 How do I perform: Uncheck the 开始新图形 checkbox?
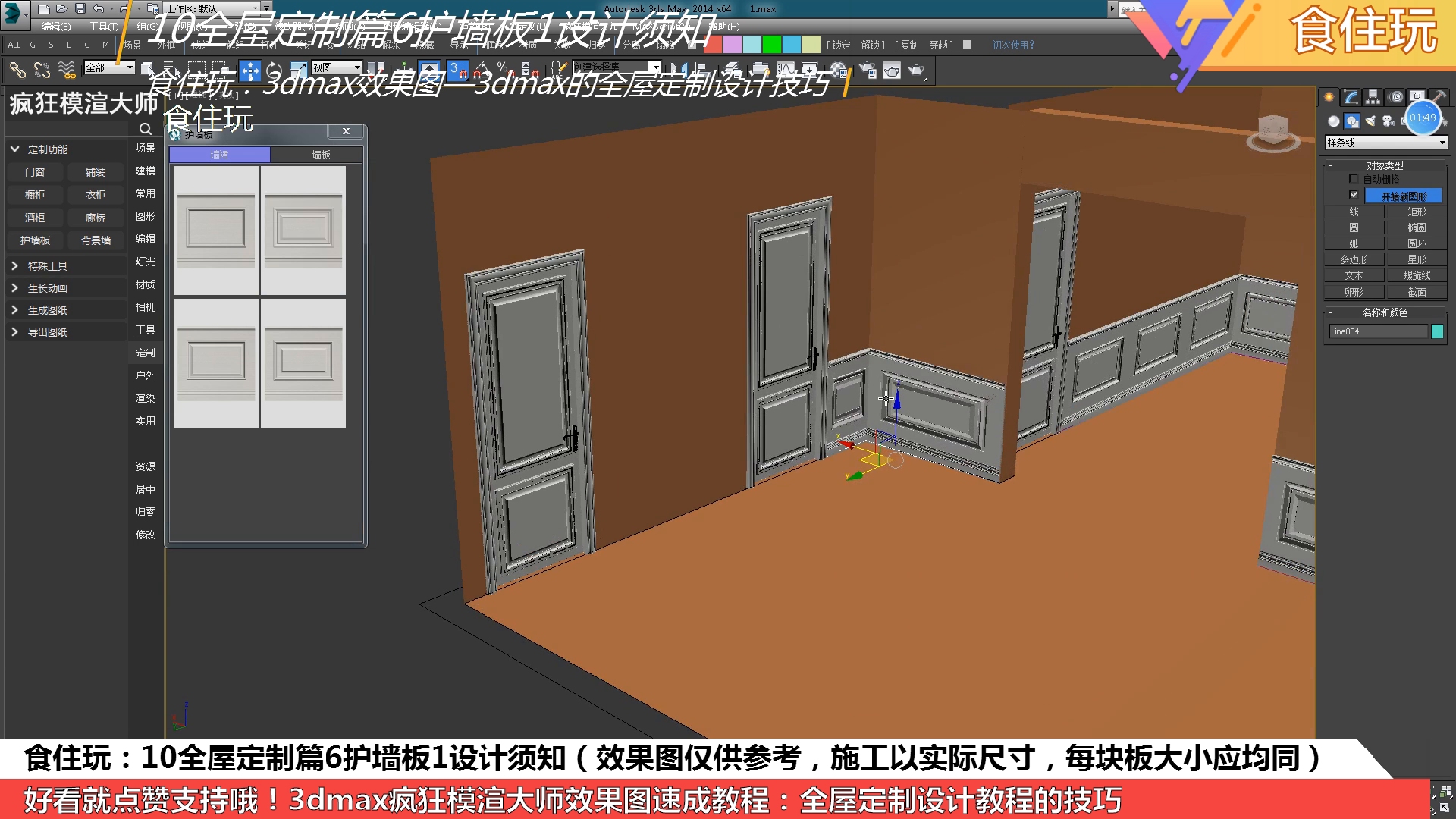pos(1354,195)
